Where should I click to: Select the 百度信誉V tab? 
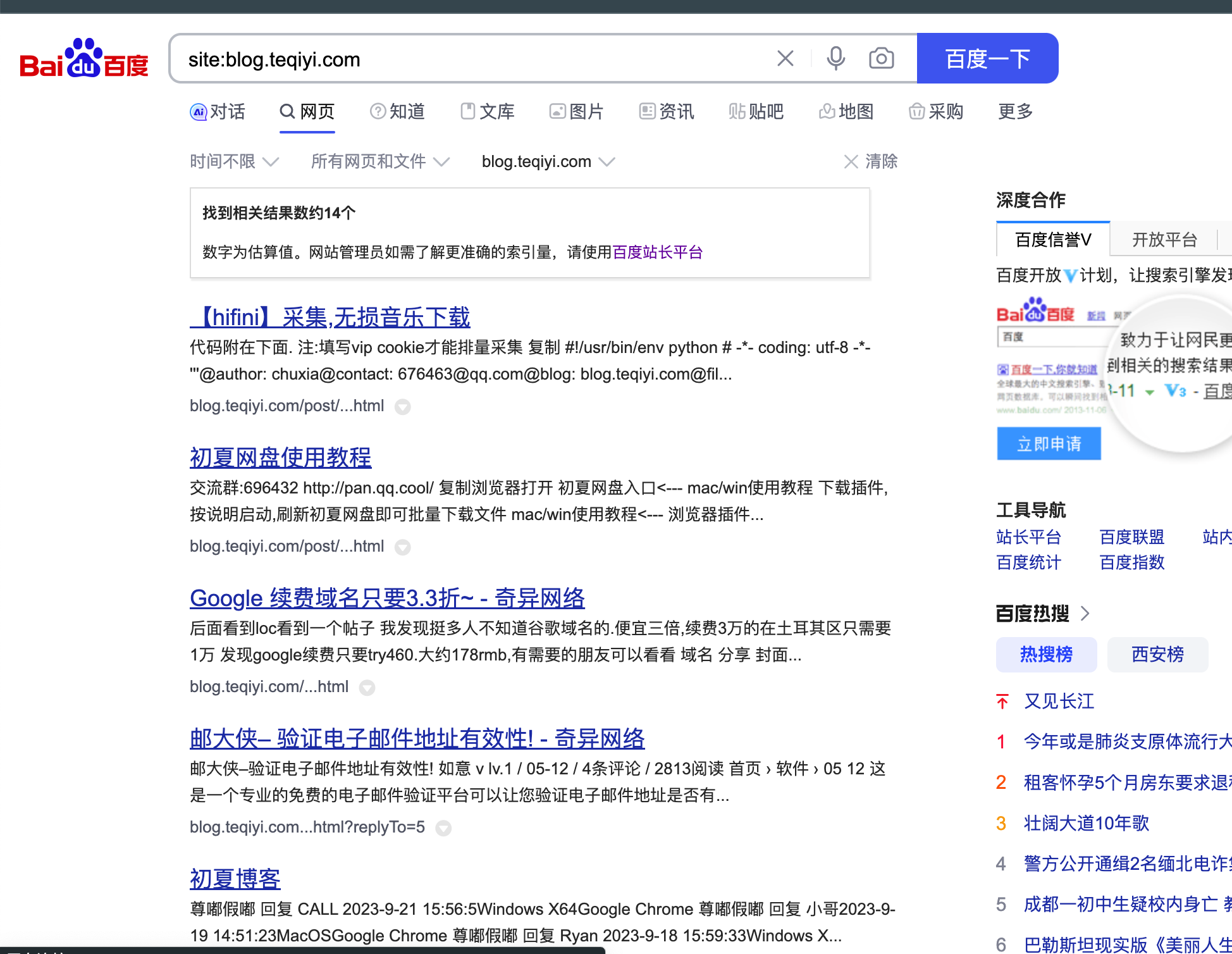pos(1053,239)
